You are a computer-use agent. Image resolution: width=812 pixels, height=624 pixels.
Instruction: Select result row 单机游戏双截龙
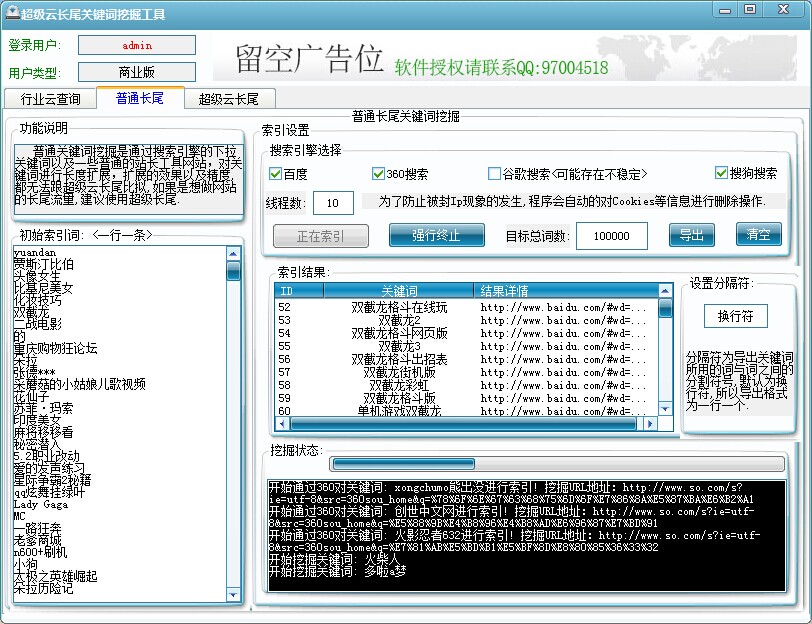point(467,411)
